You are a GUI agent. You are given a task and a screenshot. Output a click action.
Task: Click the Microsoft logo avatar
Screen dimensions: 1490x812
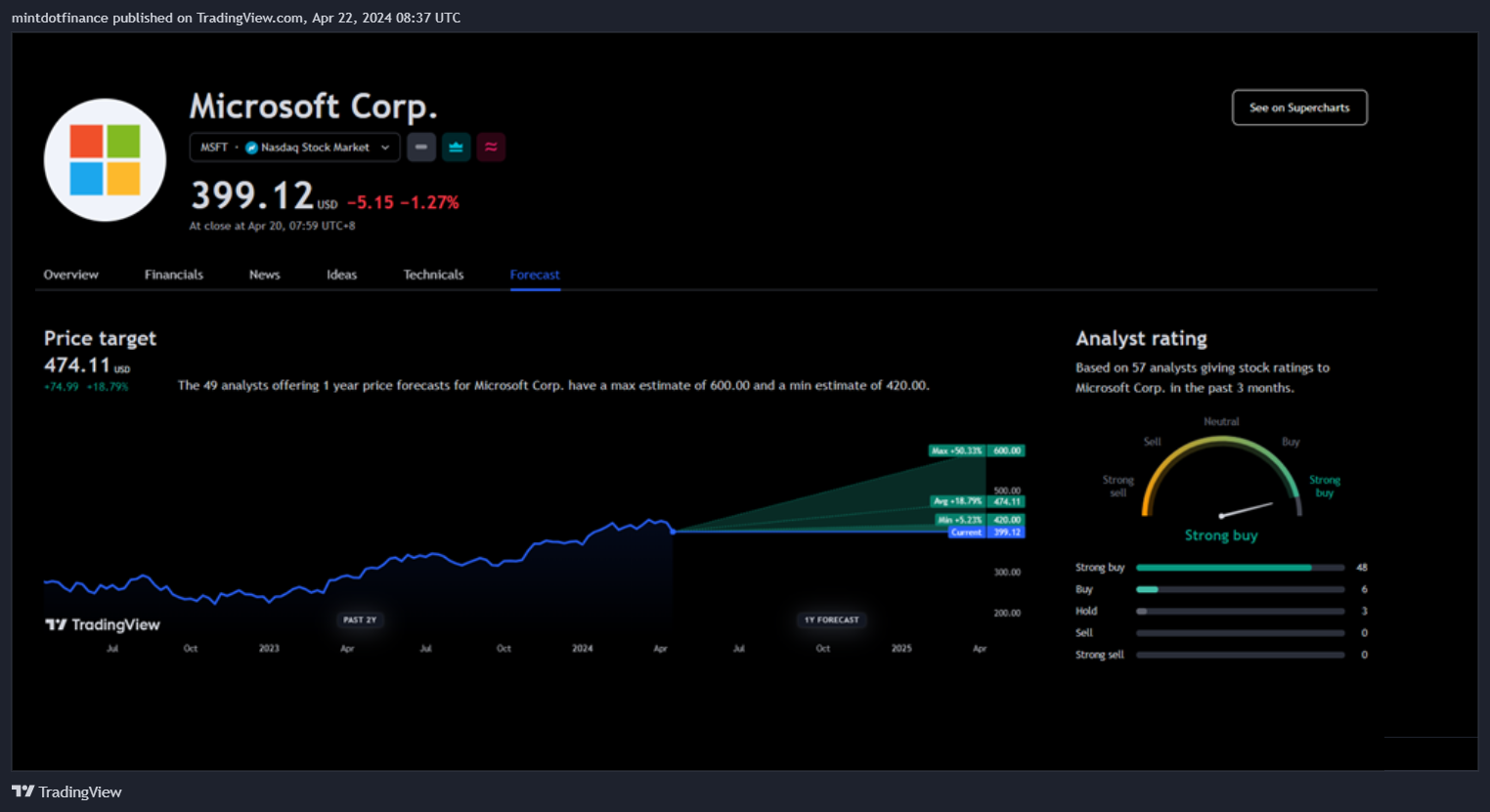pos(105,159)
